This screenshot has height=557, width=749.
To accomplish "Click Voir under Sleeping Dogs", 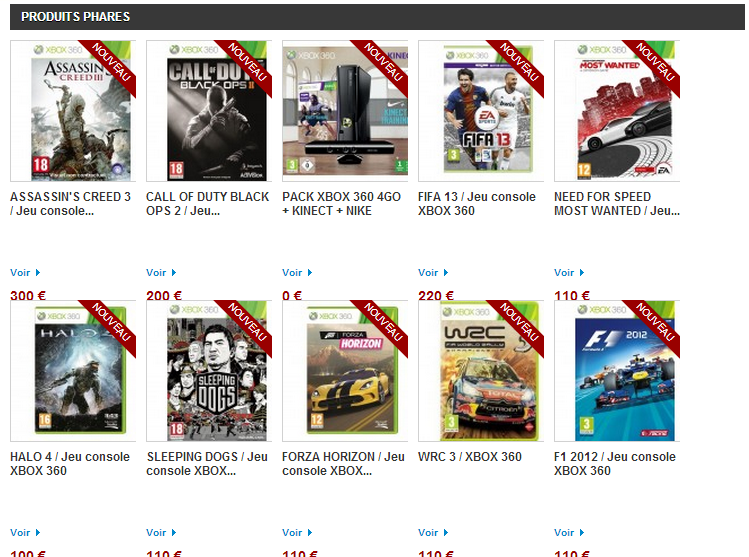I will (161, 533).
